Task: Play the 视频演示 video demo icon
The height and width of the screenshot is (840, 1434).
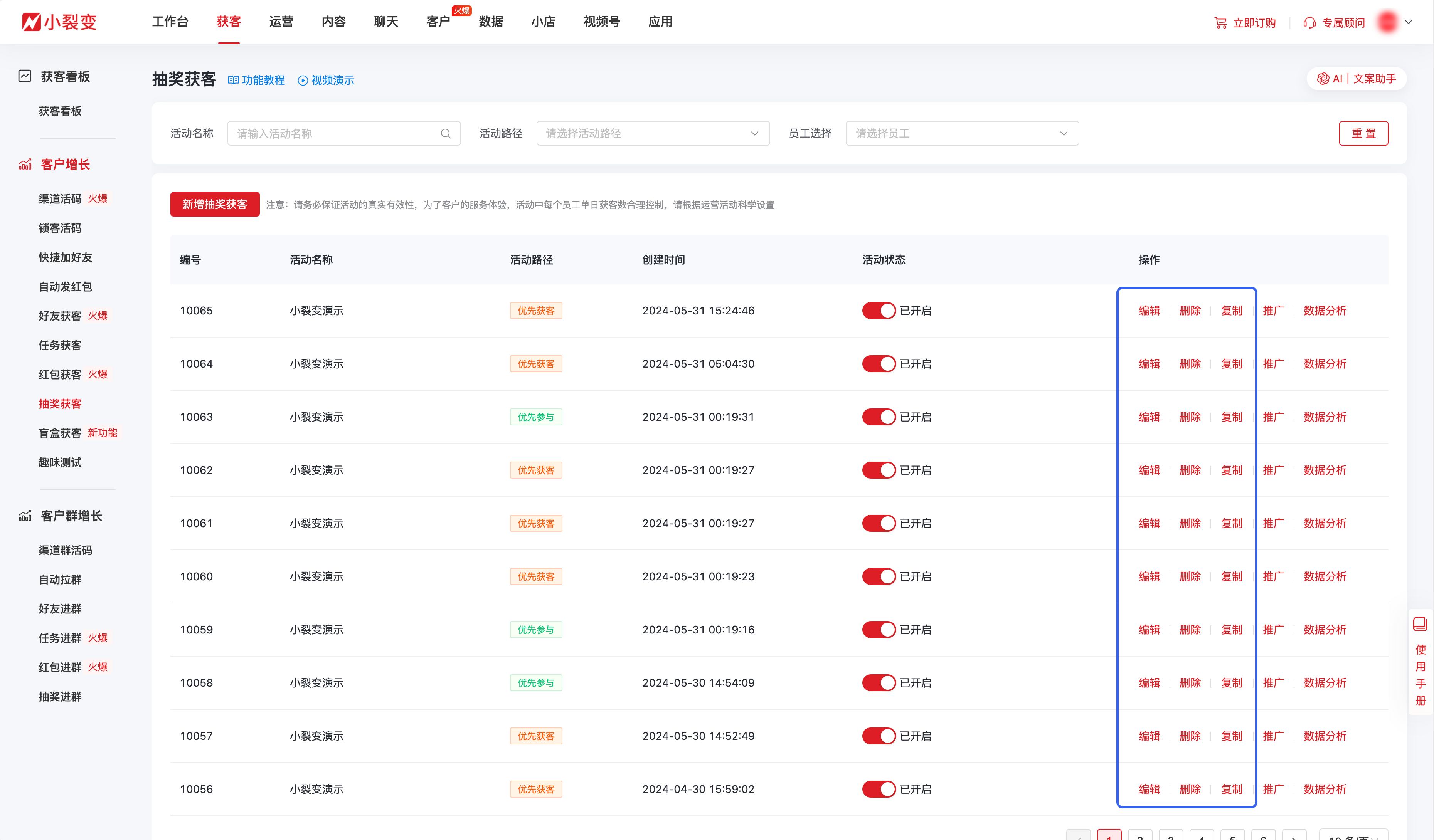Action: pos(303,80)
